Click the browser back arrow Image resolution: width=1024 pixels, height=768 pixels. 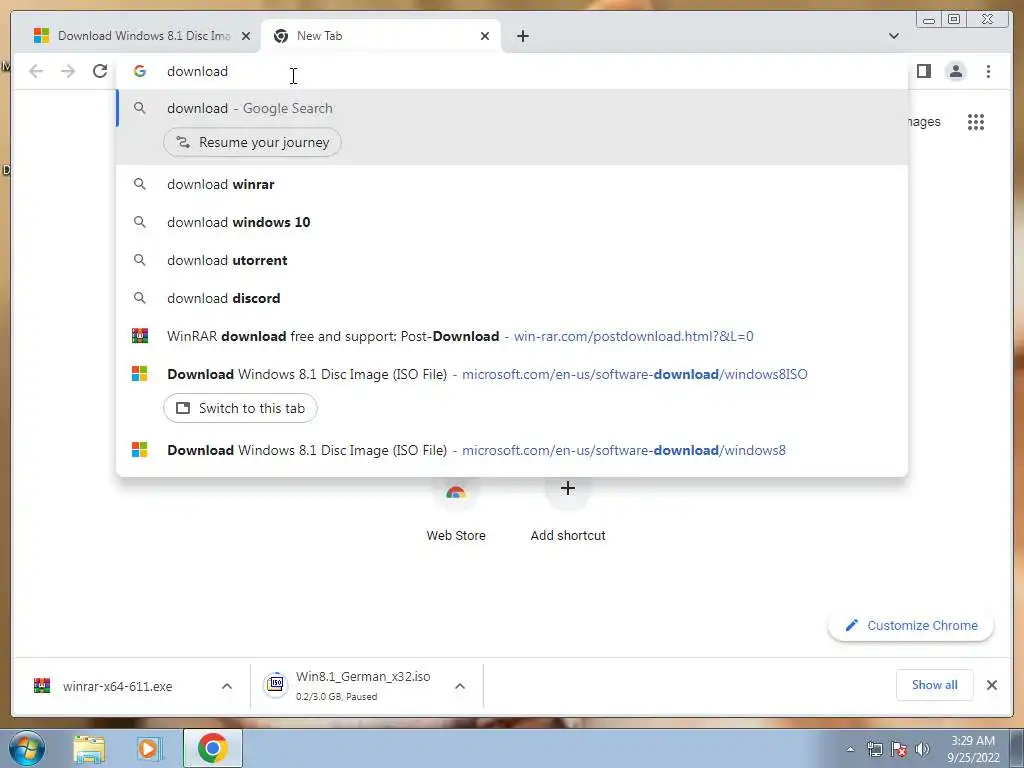click(x=36, y=71)
